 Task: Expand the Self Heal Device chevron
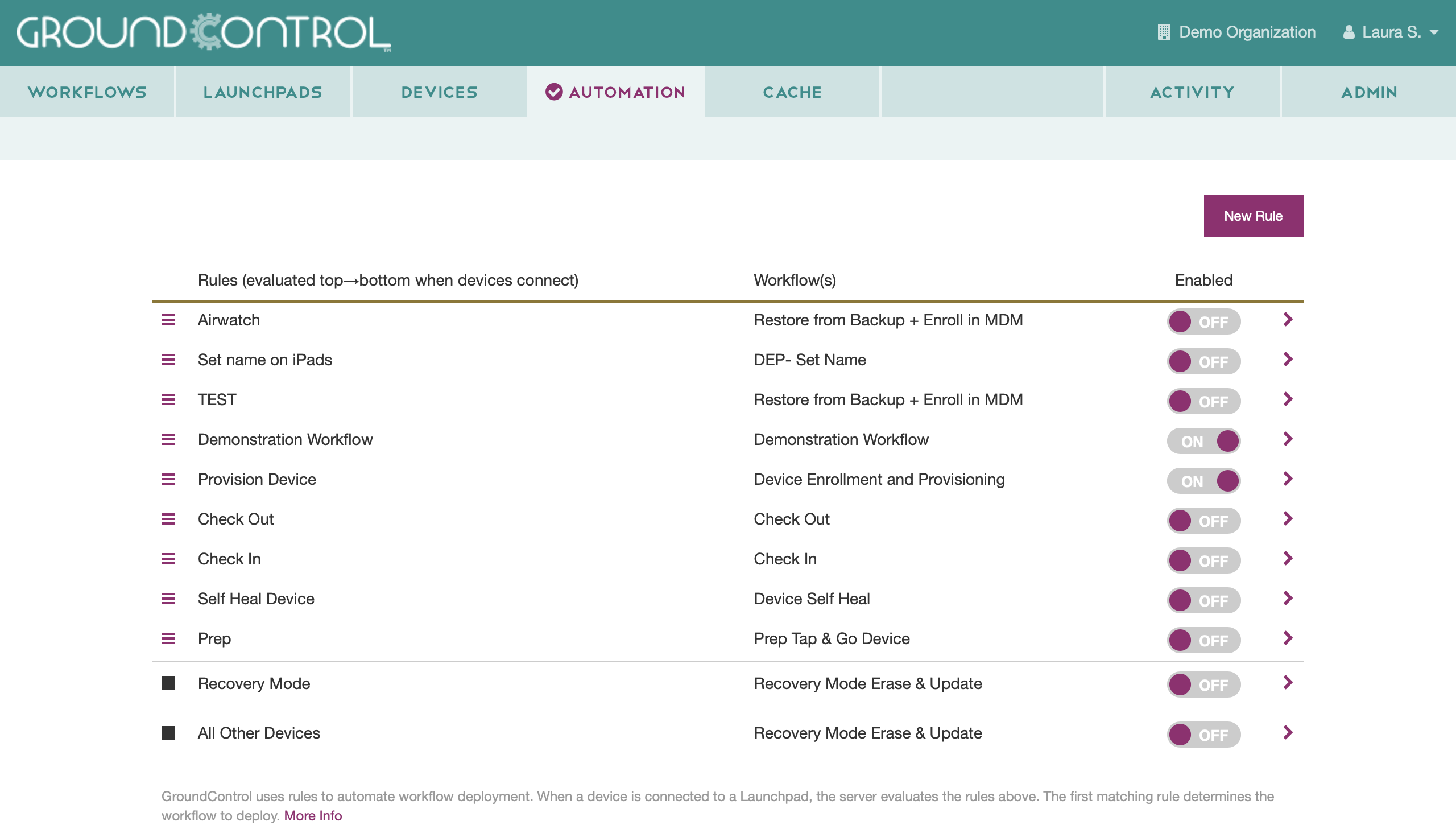(x=1288, y=599)
